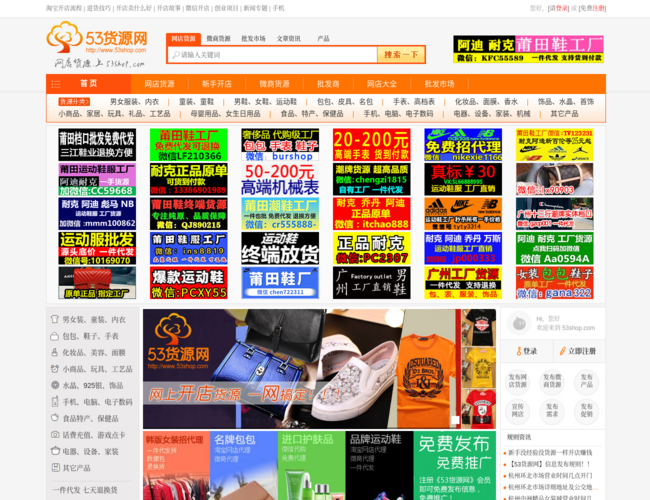Click the cosmetics icon beside 化妆品、美容、面膜

click(x=54, y=352)
